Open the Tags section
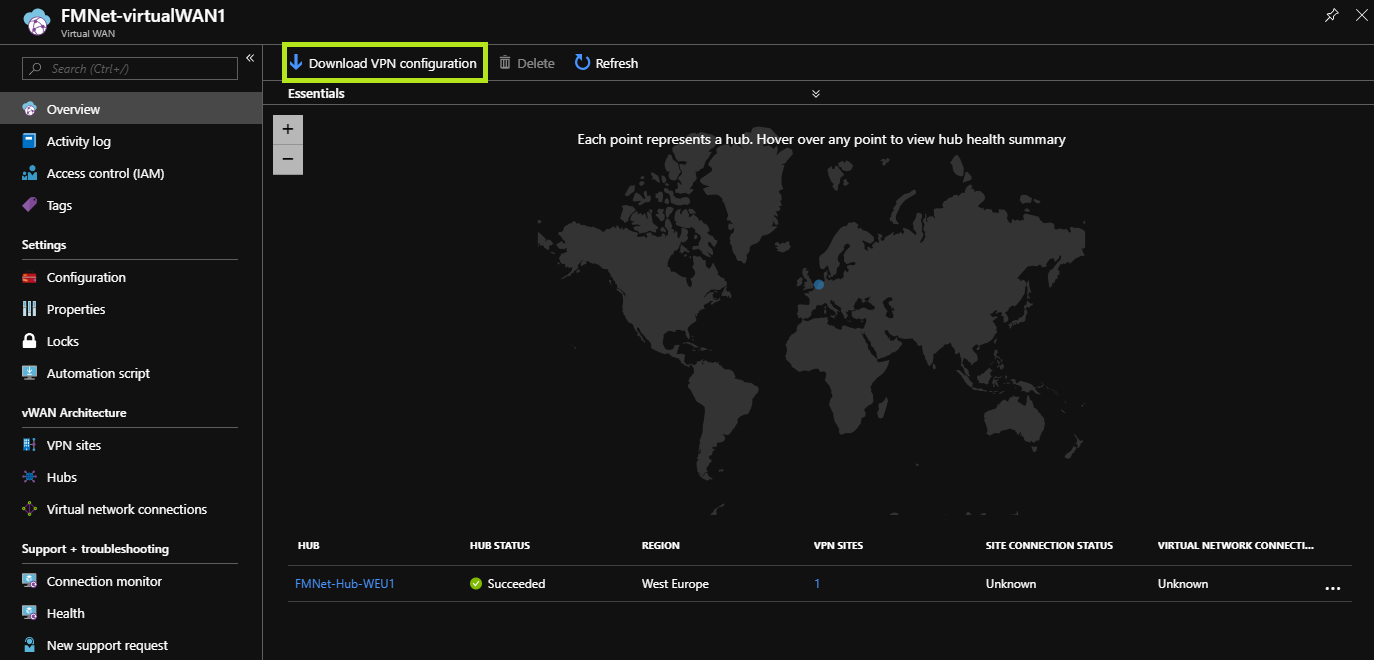Screen dimensions: 1374x660 click(59, 205)
